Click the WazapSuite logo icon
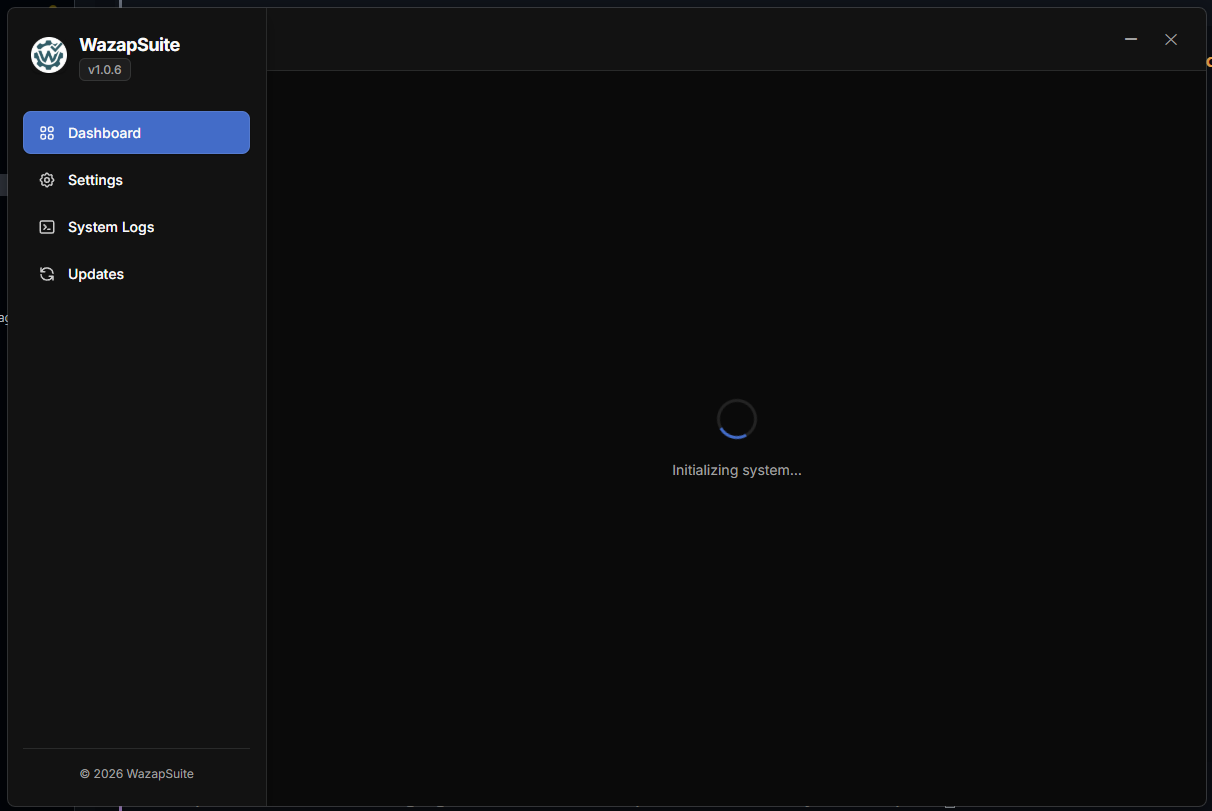1212x811 pixels. pos(48,55)
